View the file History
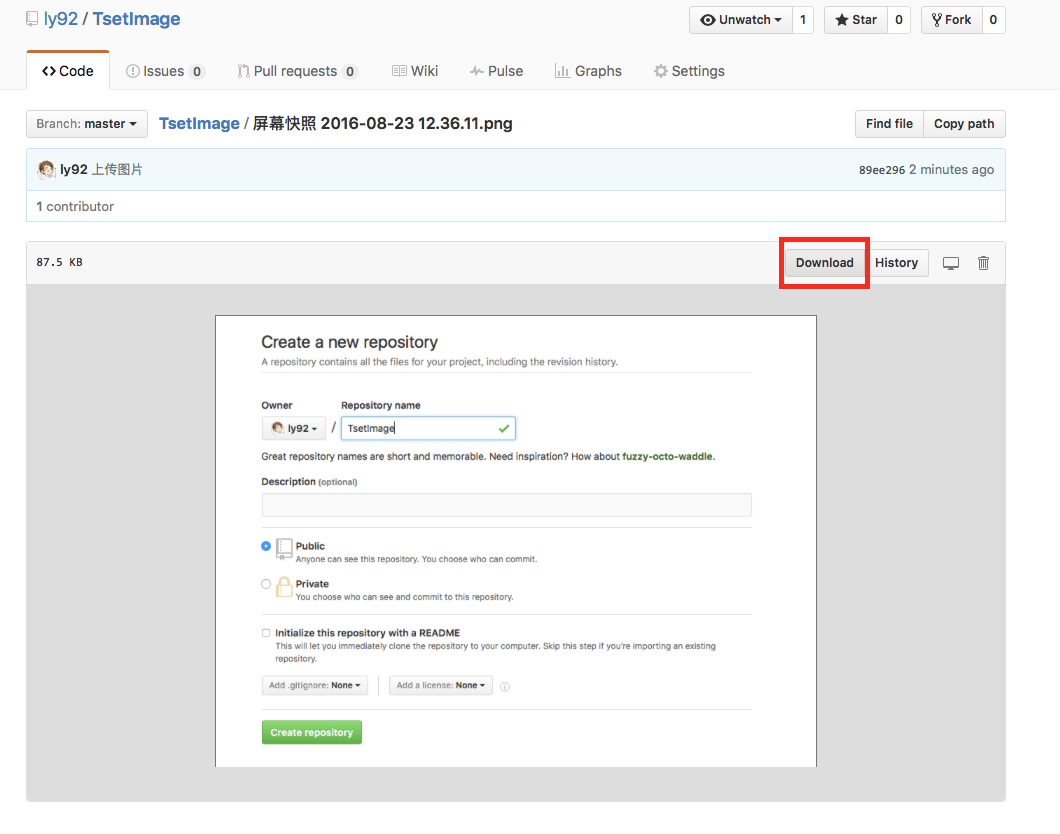The height and width of the screenshot is (834, 1060). (x=896, y=262)
